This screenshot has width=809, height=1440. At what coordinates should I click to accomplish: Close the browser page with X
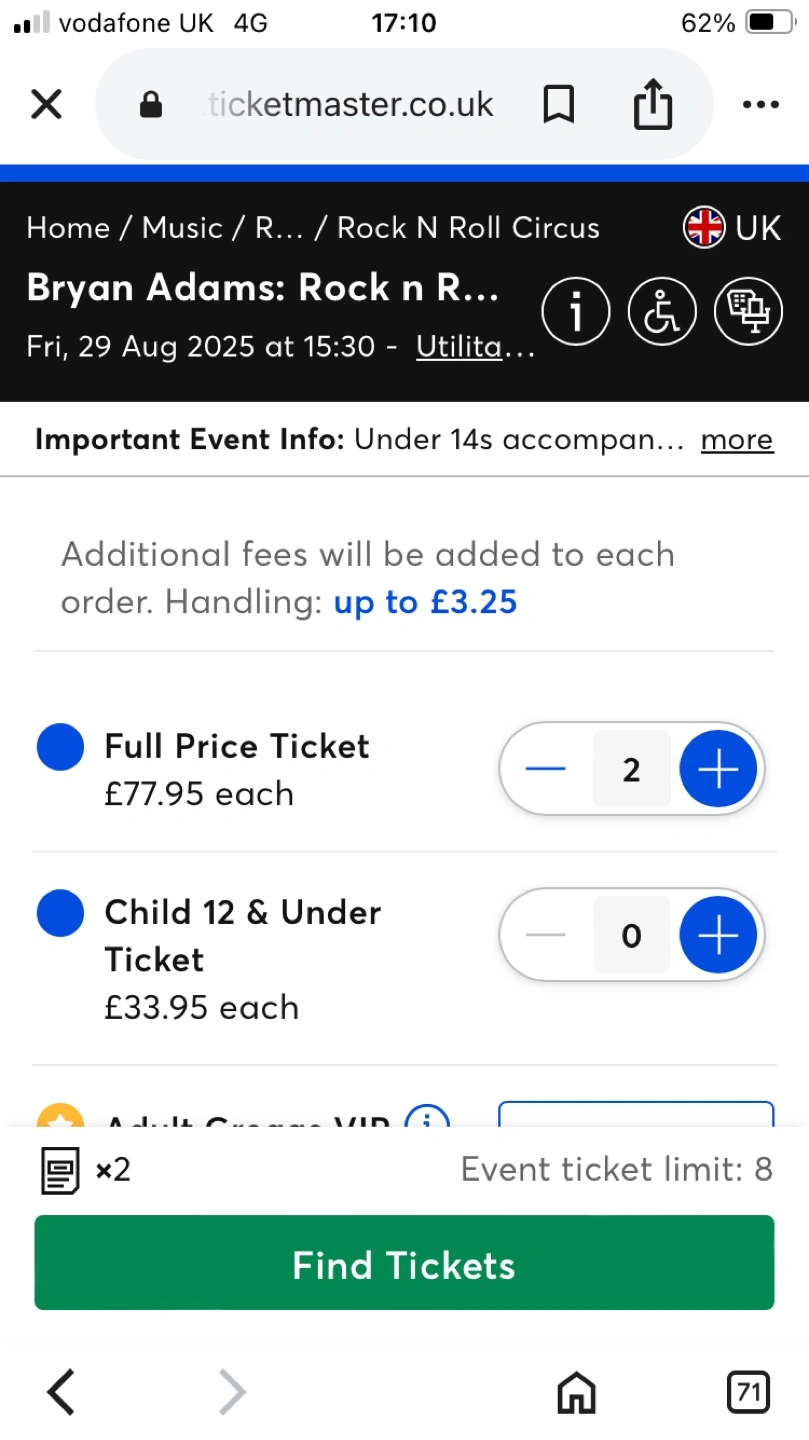(x=46, y=104)
